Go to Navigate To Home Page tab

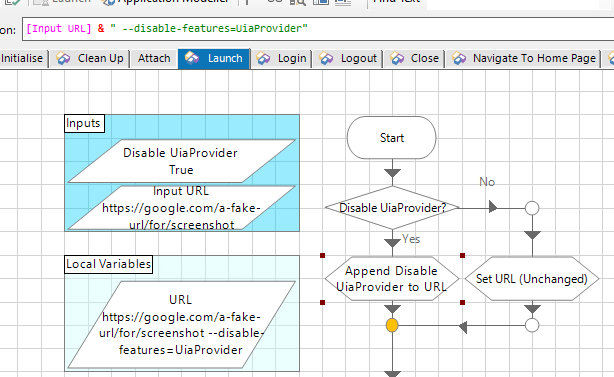pyautogui.click(x=524, y=58)
